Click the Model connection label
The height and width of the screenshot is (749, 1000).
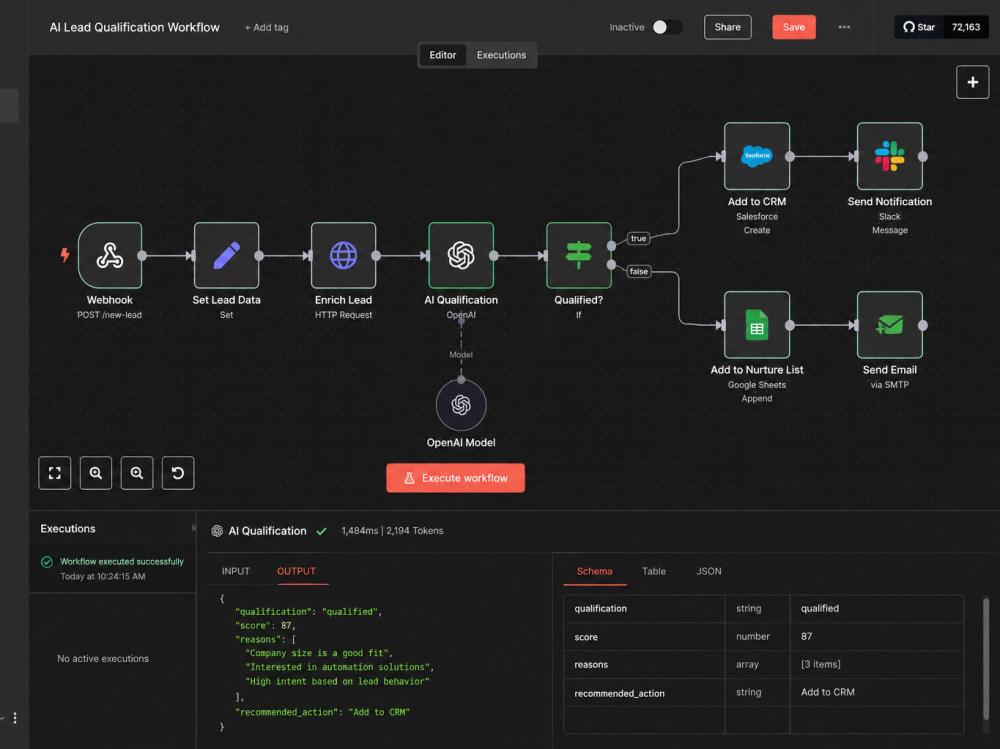pyautogui.click(x=461, y=355)
